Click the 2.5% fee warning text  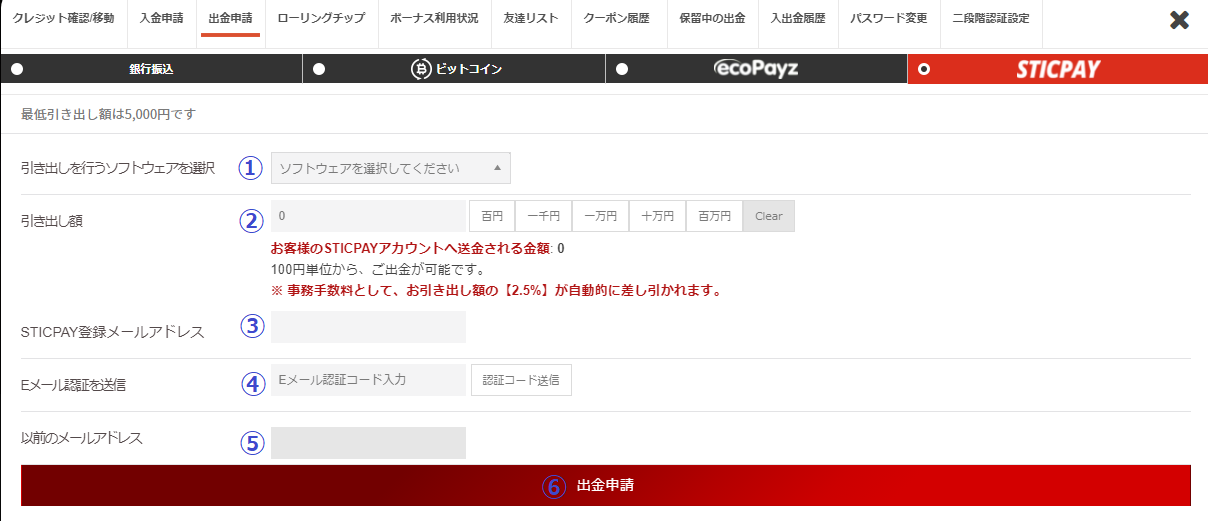pyautogui.click(x=497, y=291)
